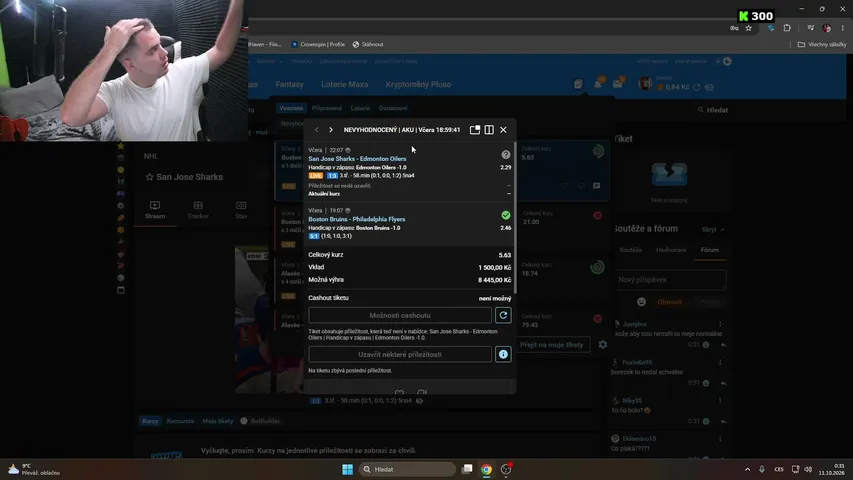Open the Kurzy tab below stream
This screenshot has width=853, height=480.
point(150,421)
